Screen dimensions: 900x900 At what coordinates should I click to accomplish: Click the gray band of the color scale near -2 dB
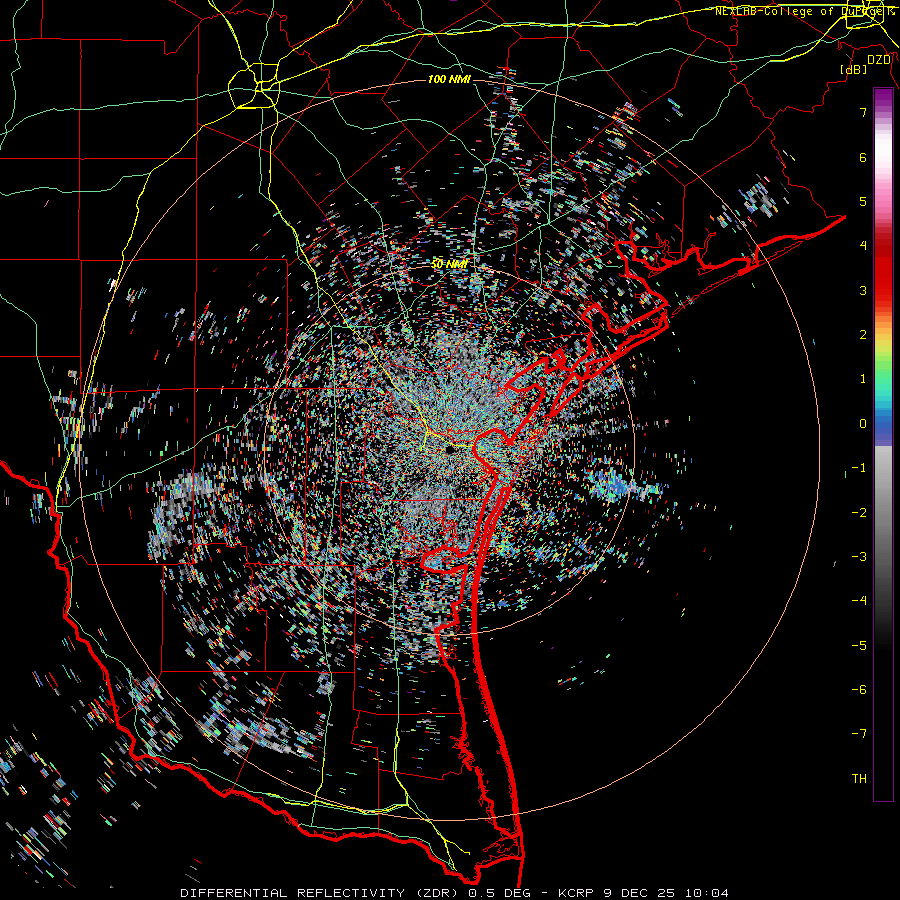(x=883, y=512)
